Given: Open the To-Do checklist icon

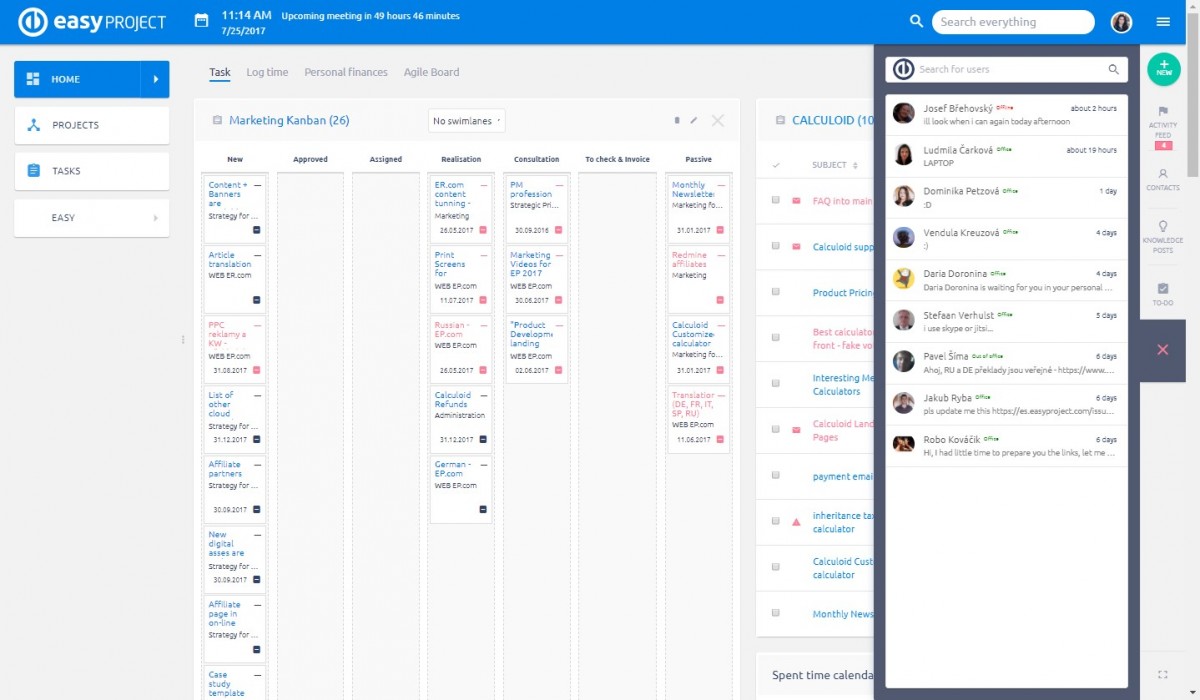Looking at the screenshot, I should [x=1162, y=289].
